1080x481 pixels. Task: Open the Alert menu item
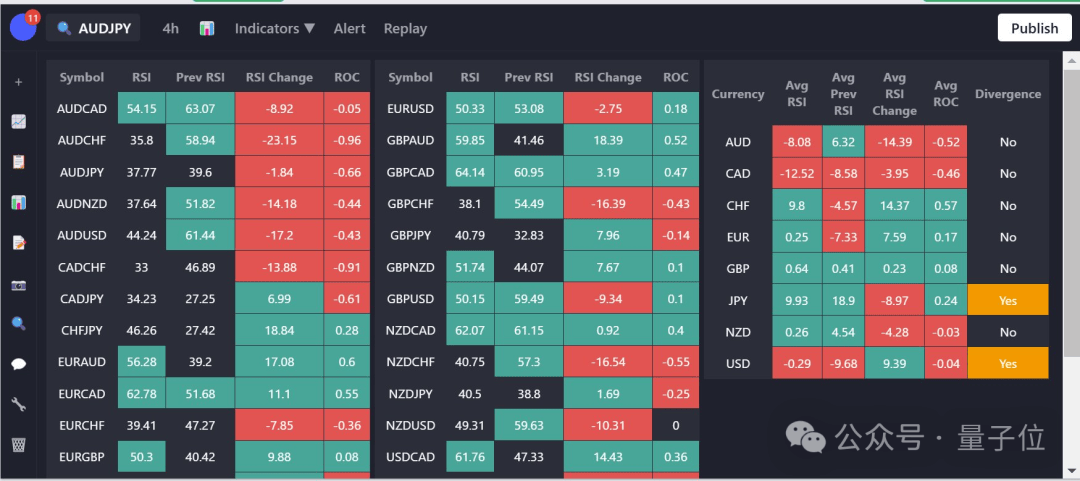tap(349, 28)
